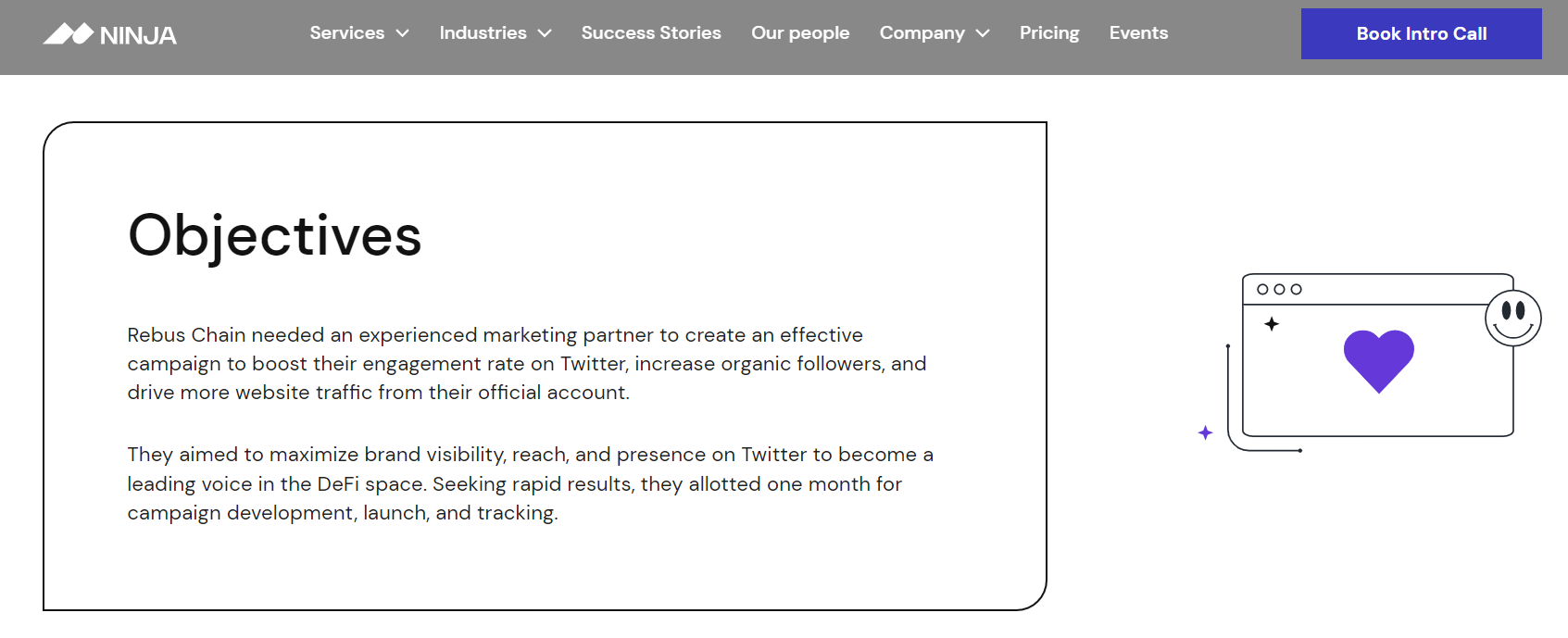Click the smiley face's left eye graphic
The image size is (1568, 638).
pos(1506,312)
